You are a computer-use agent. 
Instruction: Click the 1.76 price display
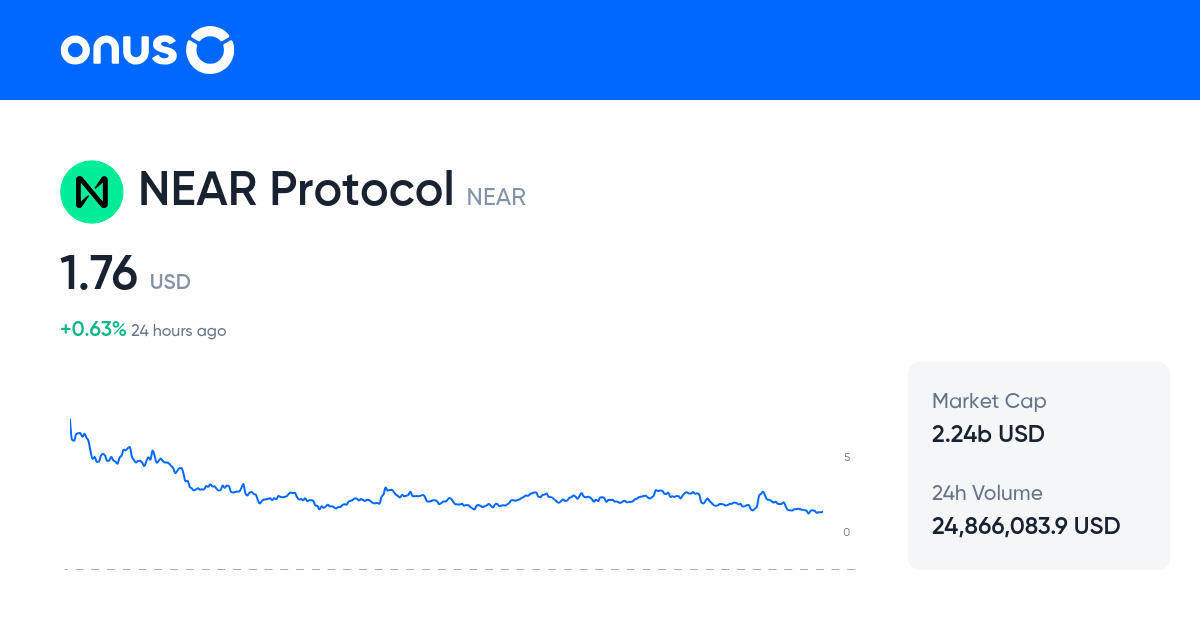point(100,274)
